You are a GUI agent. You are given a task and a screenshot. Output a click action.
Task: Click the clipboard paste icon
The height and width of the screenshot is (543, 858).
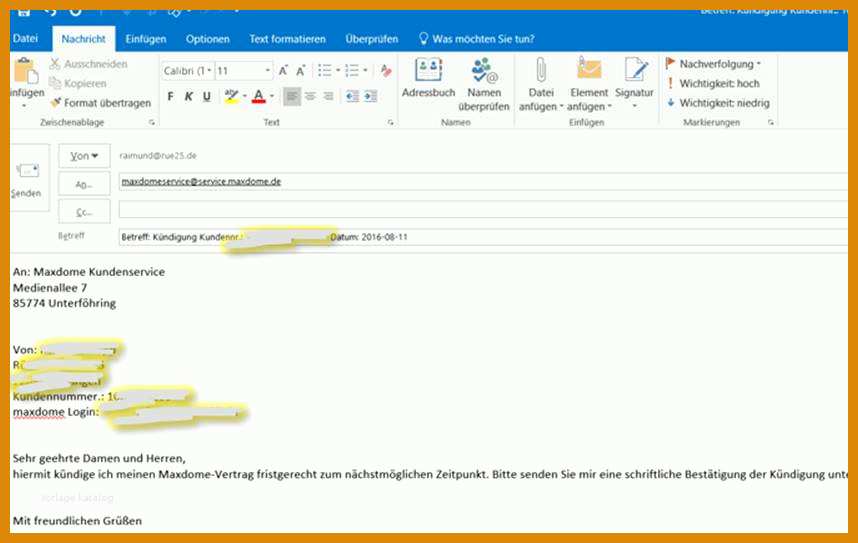click(x=26, y=72)
